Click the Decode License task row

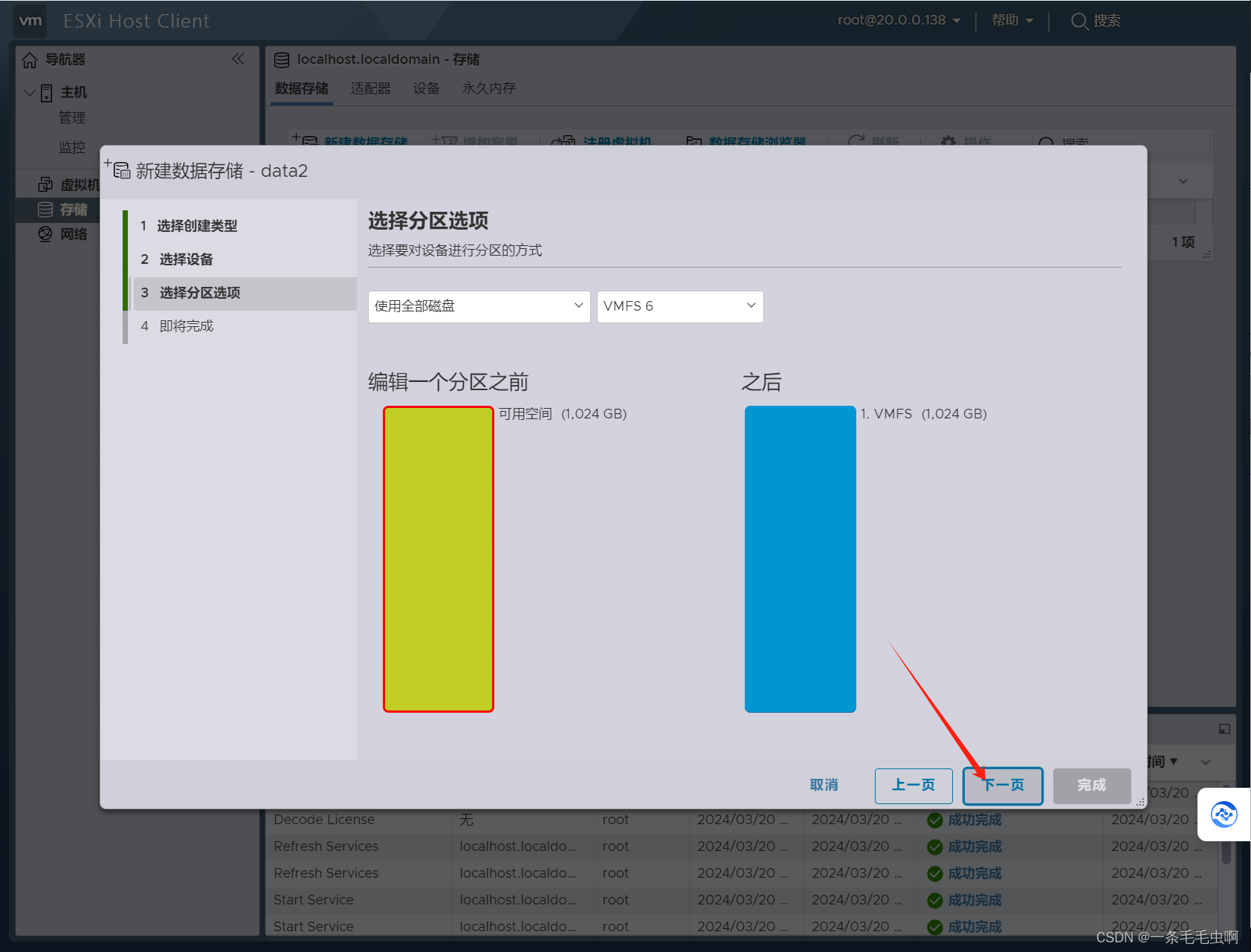click(741, 820)
